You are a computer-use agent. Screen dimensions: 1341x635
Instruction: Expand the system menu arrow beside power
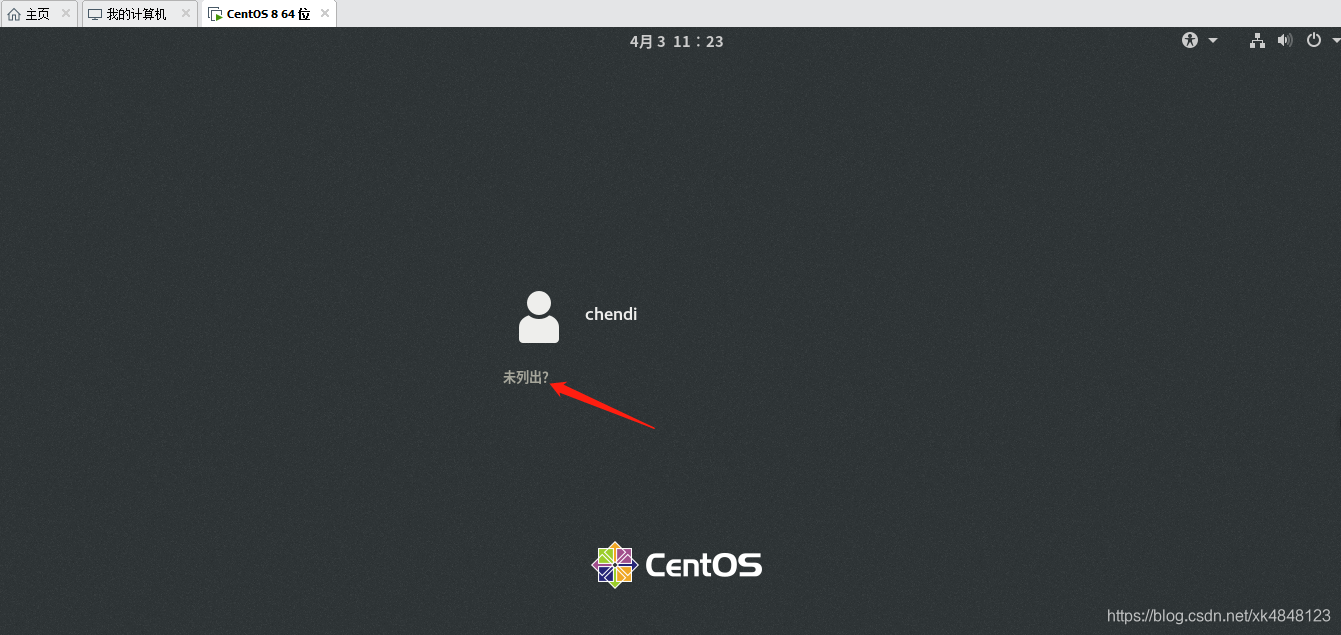tap(1336, 41)
